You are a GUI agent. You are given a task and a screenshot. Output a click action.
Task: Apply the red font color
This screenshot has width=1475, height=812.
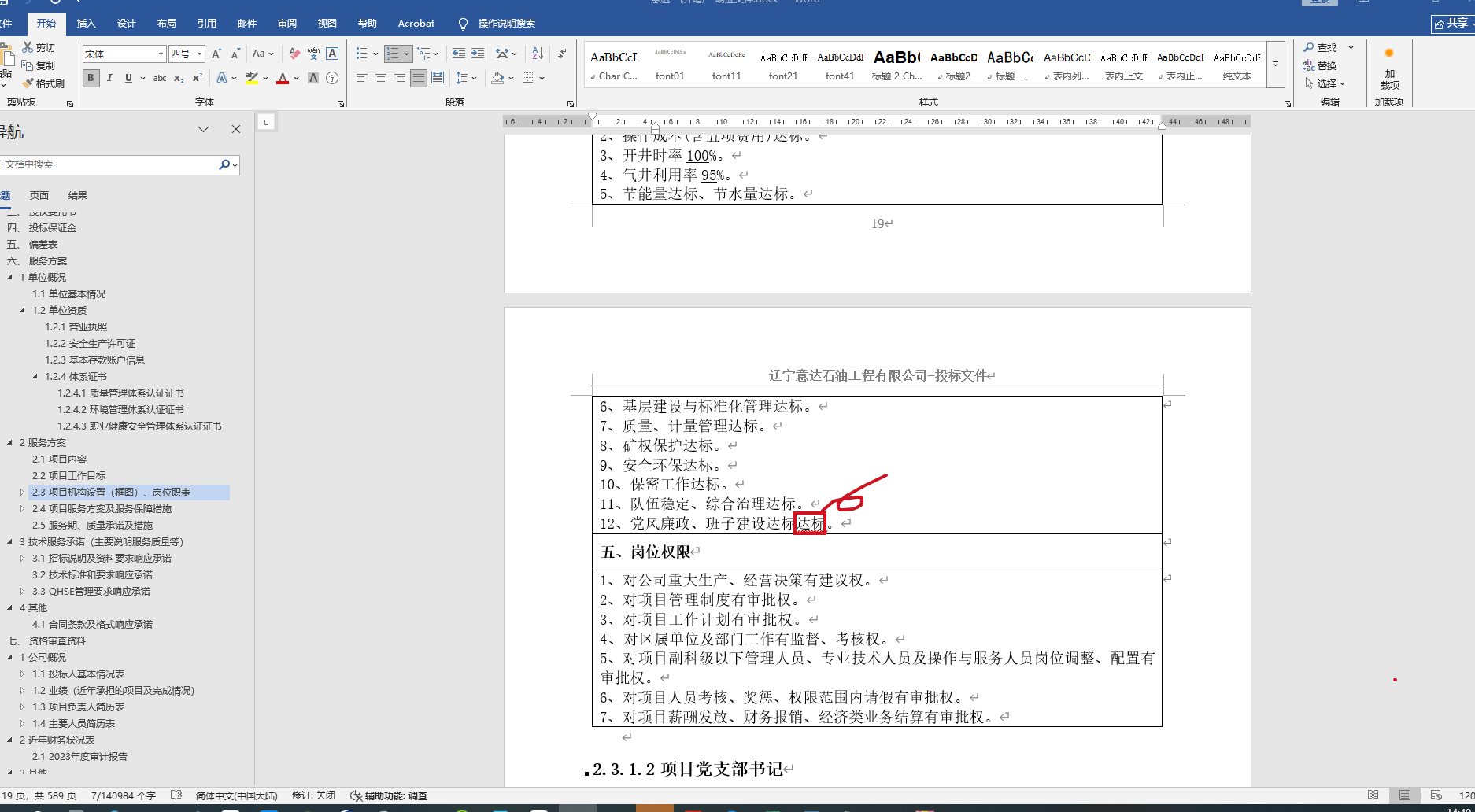pos(283,78)
